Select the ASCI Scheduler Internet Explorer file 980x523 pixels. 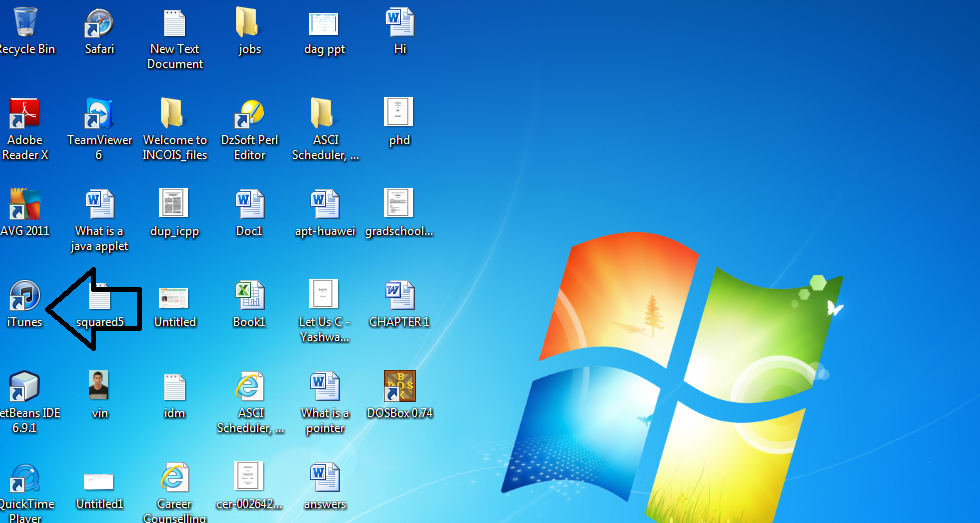tap(249, 387)
